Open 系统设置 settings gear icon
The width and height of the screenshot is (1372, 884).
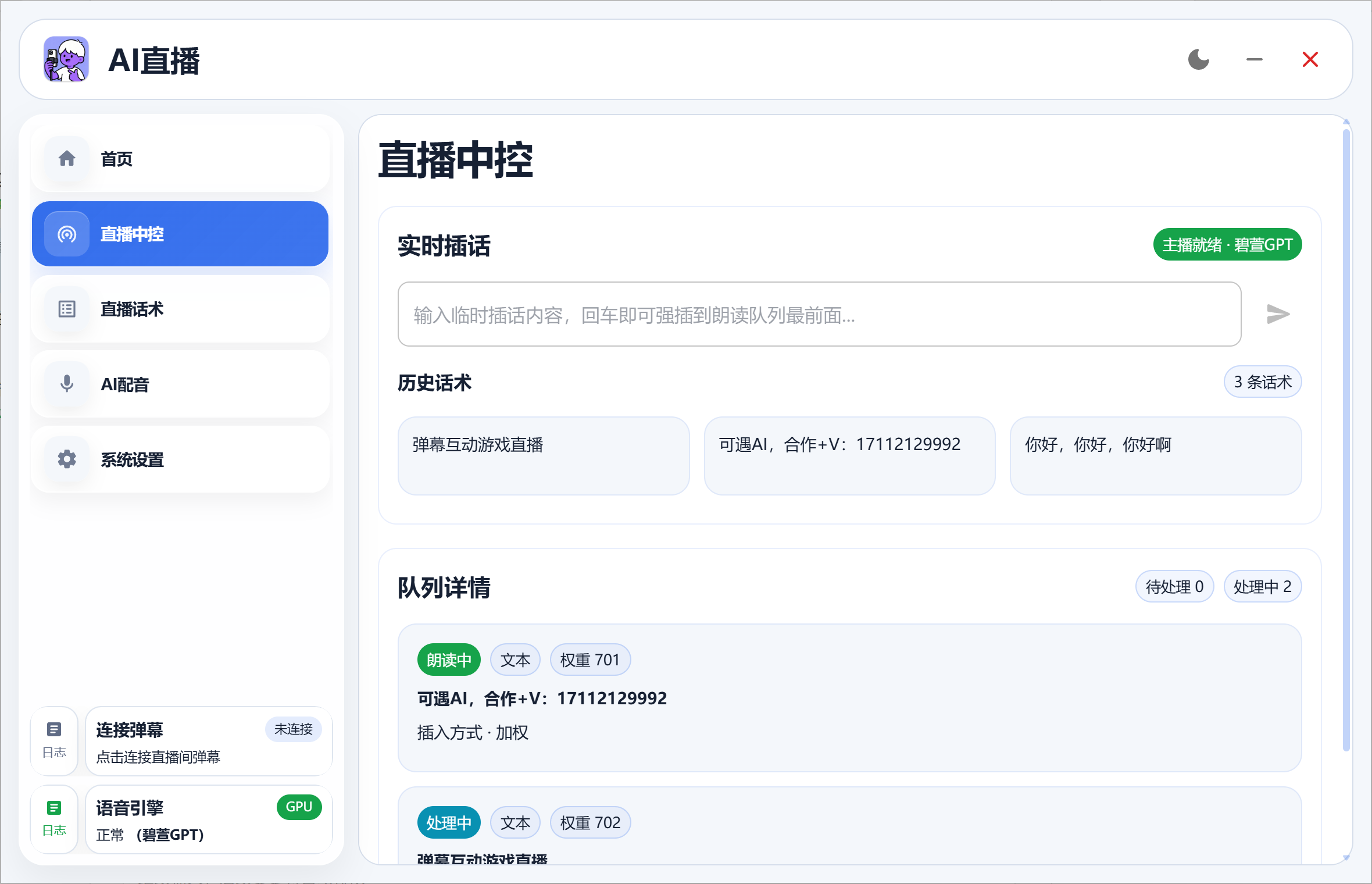pos(66,459)
